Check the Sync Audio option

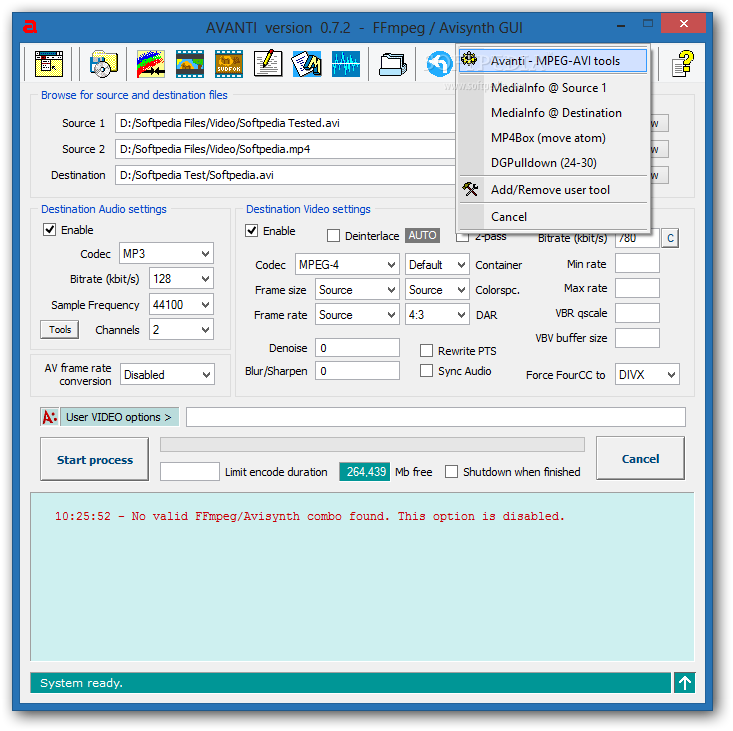pos(426,371)
